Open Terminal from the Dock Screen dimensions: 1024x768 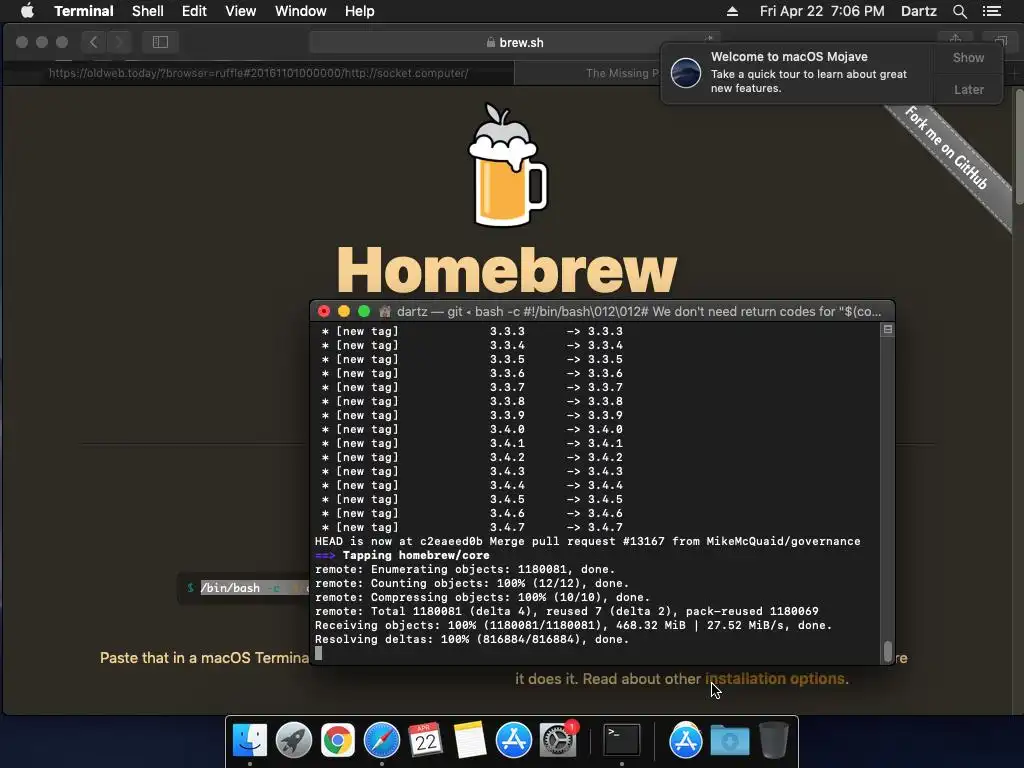pyautogui.click(x=621, y=741)
